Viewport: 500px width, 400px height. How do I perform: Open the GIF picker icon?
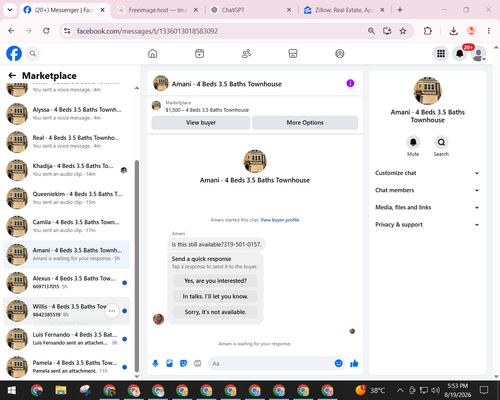coord(198,363)
